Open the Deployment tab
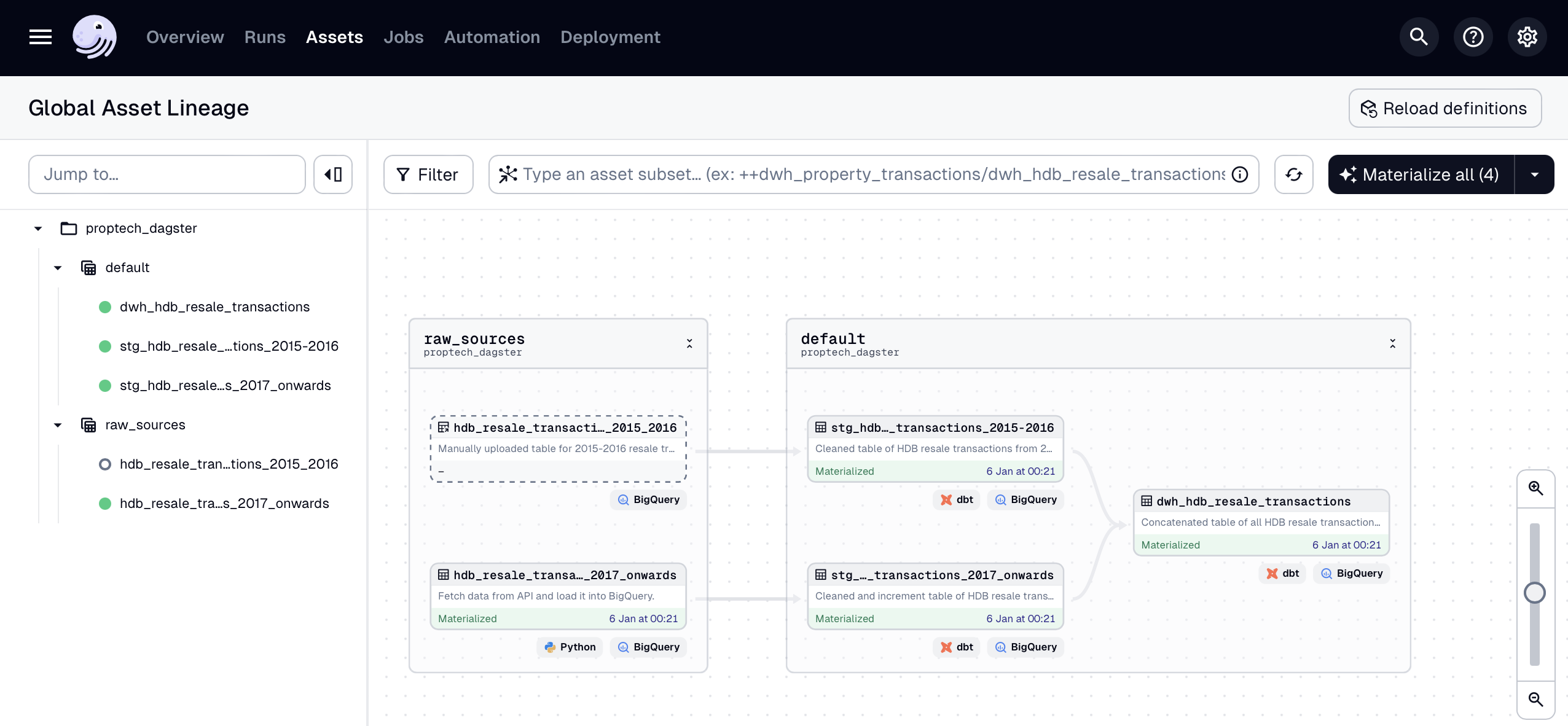This screenshot has height=726, width=1568. (x=610, y=37)
